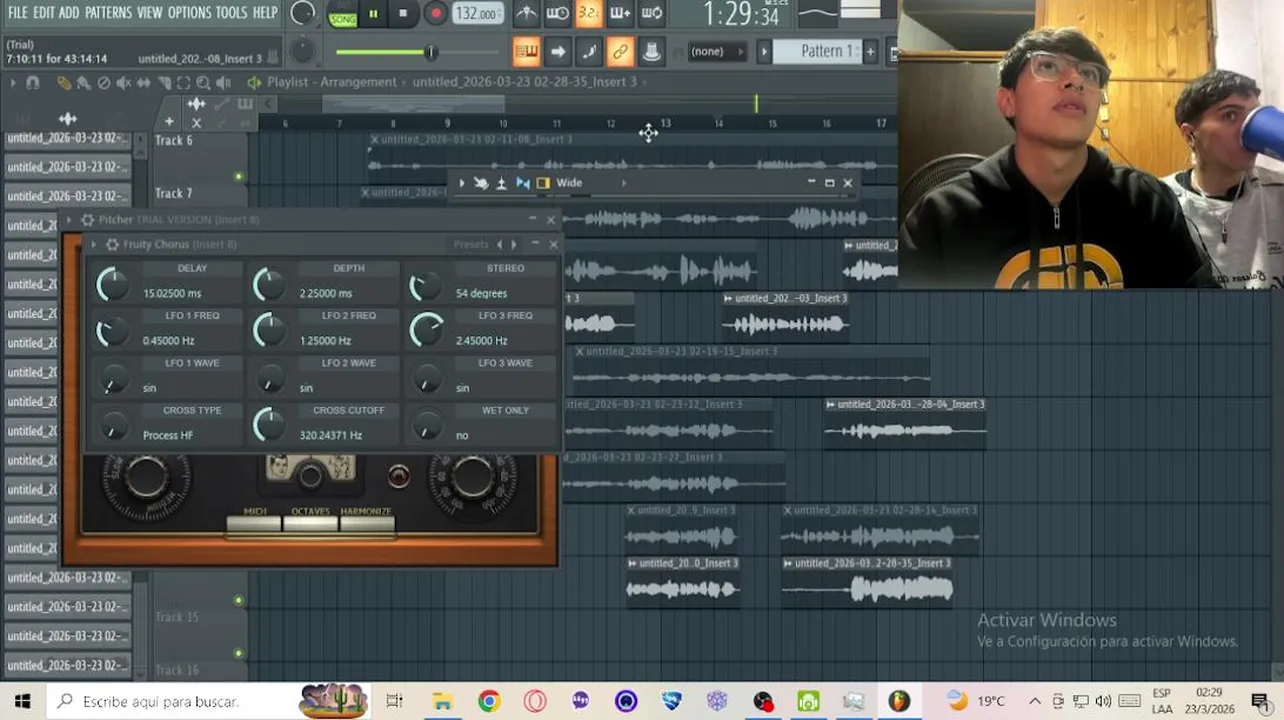The height and width of the screenshot is (720, 1284).
Task: Select previous preset in Fruity Chorus
Action: pos(500,244)
